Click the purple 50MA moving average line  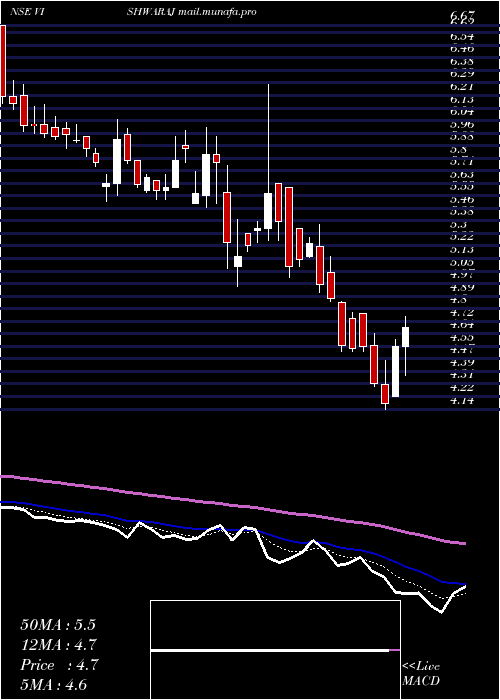click(233, 506)
